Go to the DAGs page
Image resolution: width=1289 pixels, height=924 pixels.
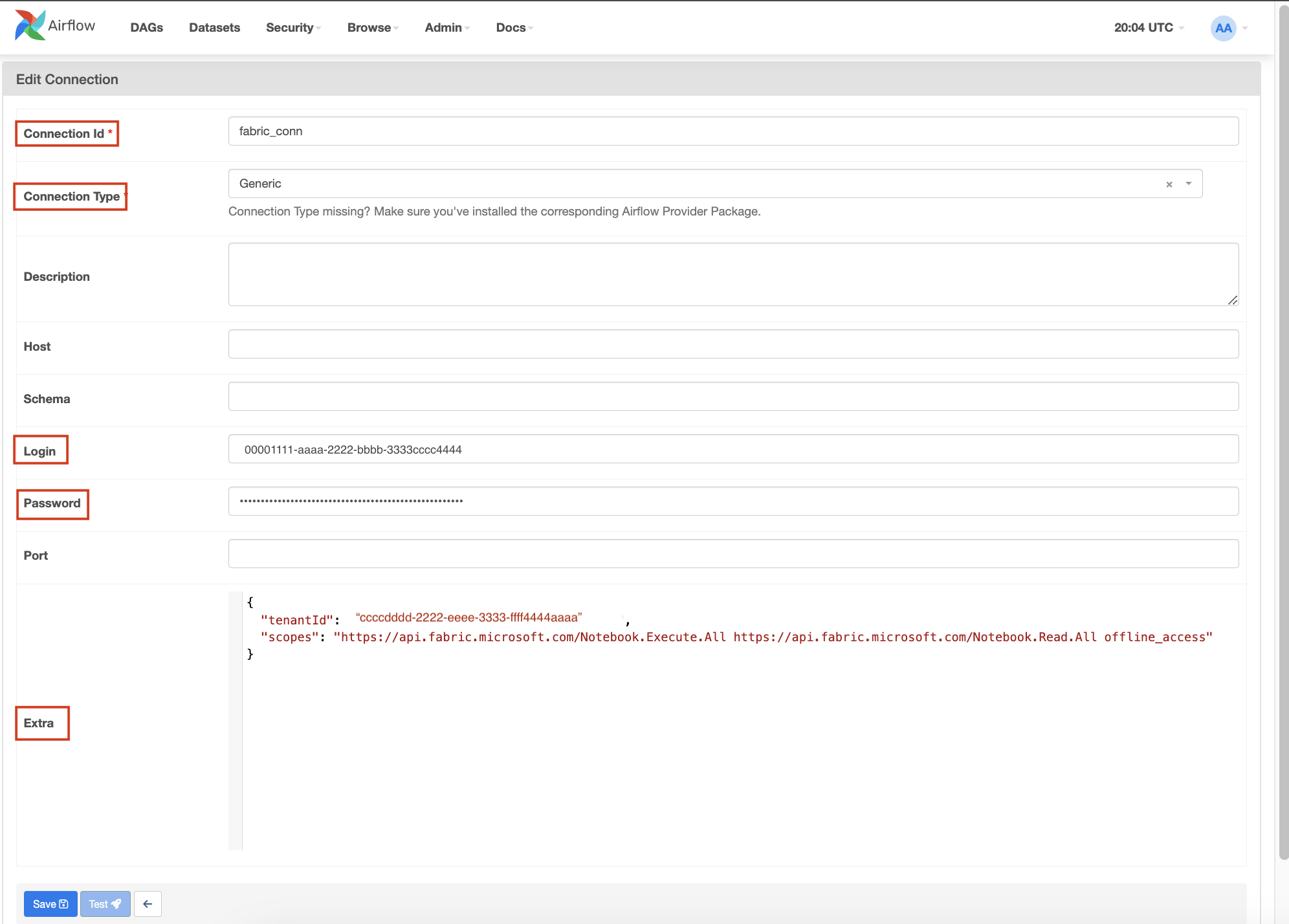(x=146, y=28)
